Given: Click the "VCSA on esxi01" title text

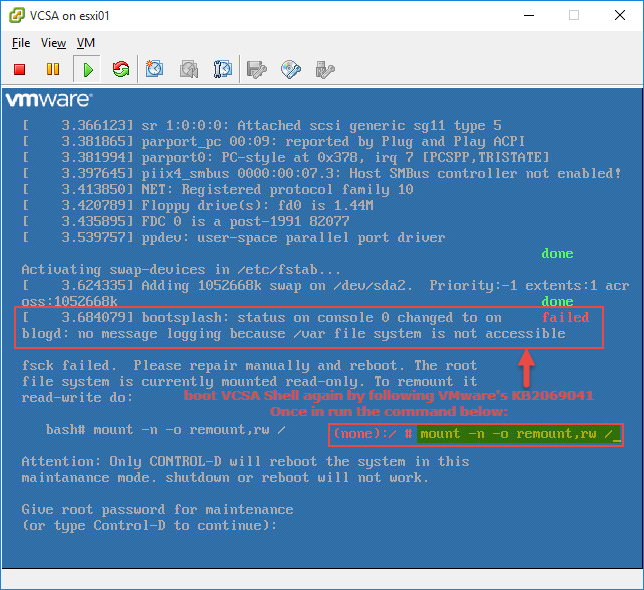Looking at the screenshot, I should pos(70,16).
